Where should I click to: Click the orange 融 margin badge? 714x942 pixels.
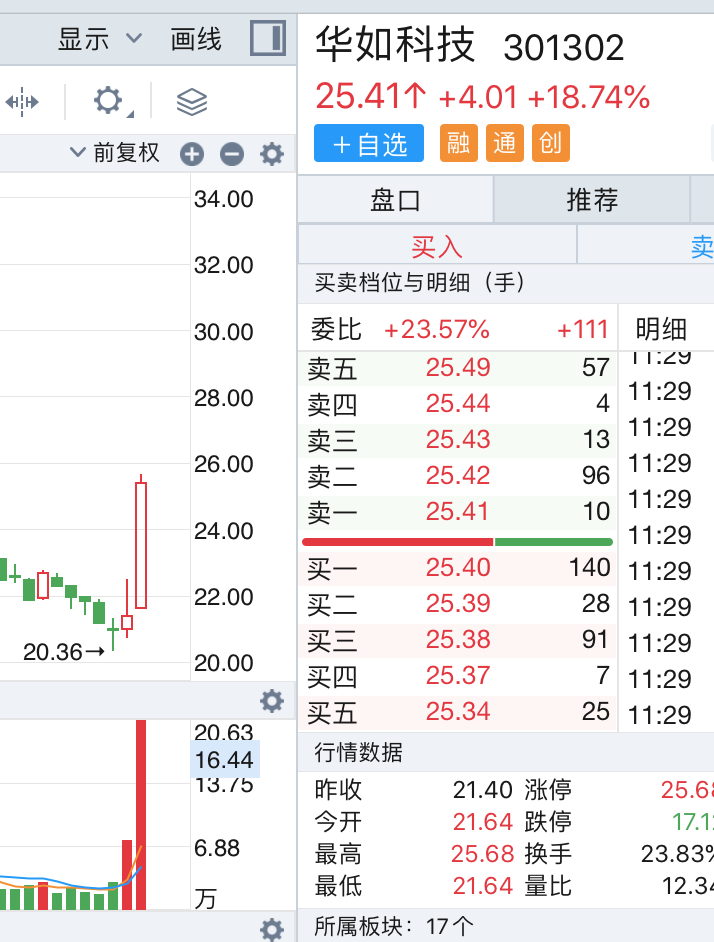[459, 144]
